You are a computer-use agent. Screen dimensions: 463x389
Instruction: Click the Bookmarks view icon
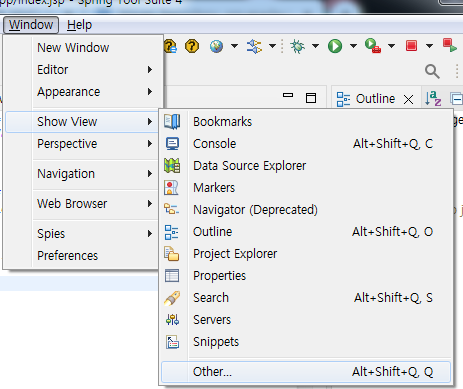(x=172, y=122)
